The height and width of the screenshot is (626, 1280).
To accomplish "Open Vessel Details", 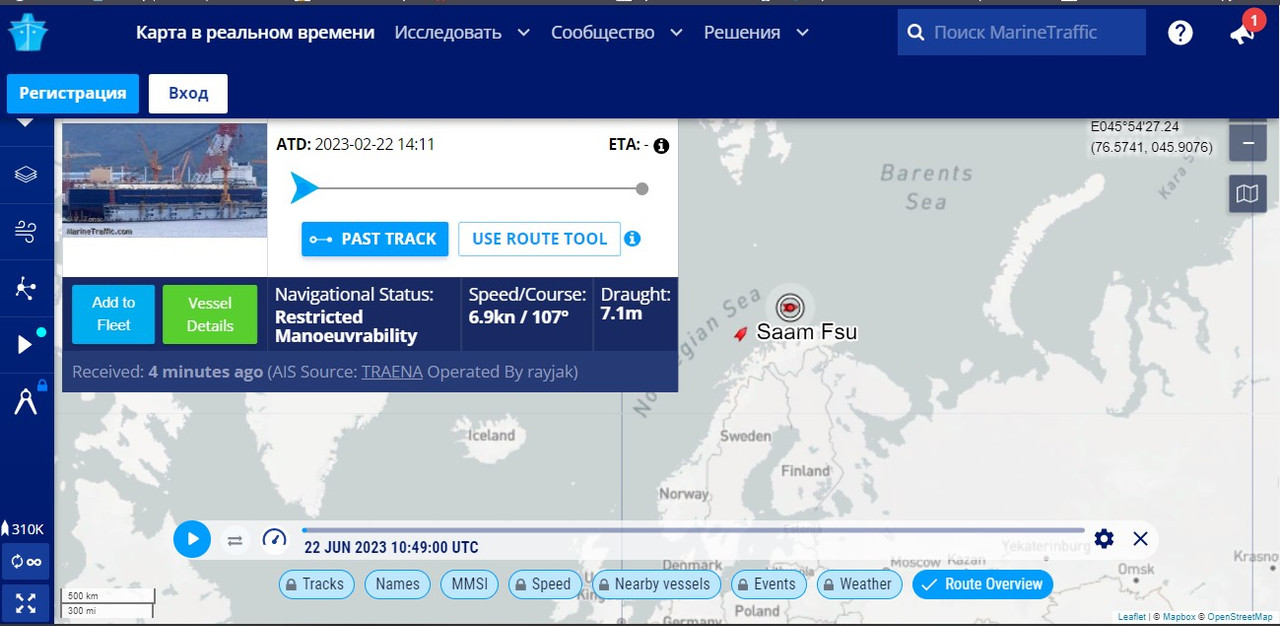I will click(x=210, y=314).
